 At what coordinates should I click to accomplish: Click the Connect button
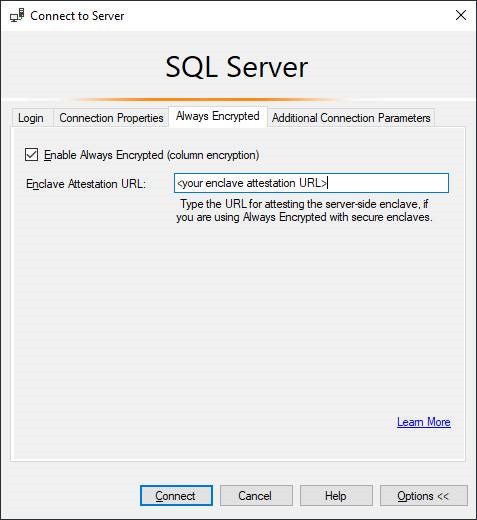point(176,496)
